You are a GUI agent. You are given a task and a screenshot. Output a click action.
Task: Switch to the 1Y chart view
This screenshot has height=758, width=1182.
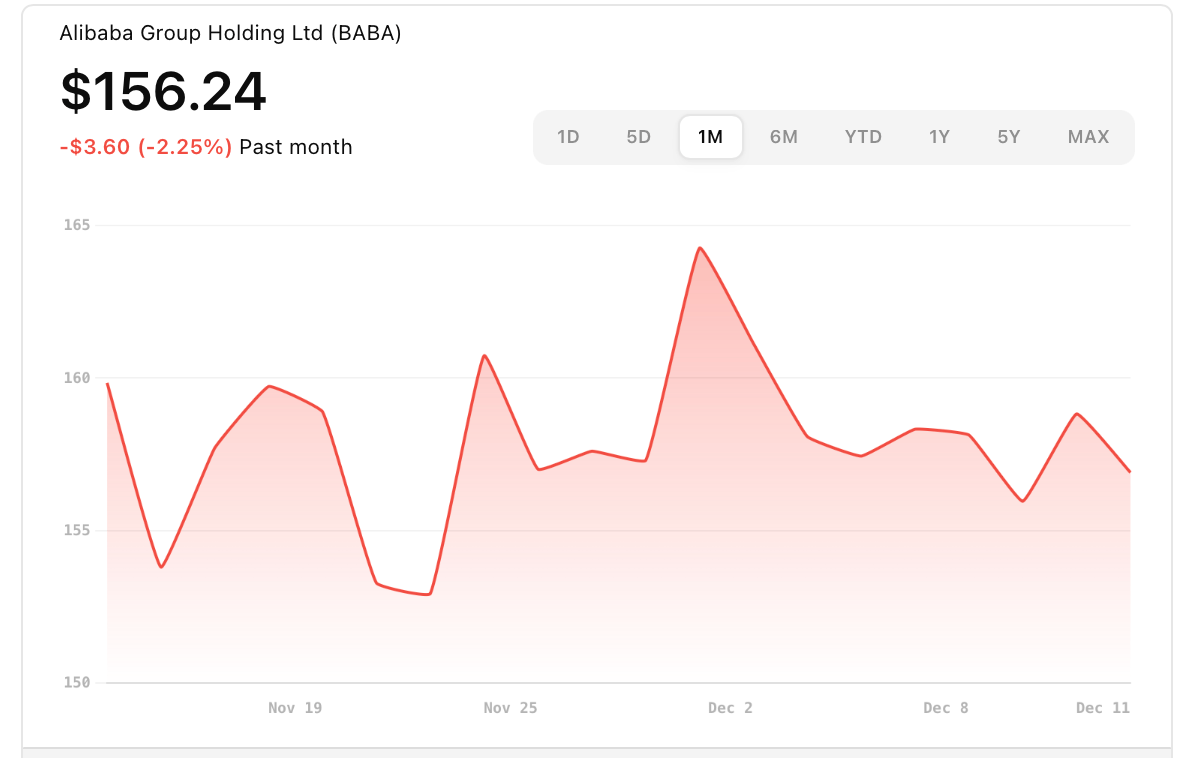[x=939, y=137]
